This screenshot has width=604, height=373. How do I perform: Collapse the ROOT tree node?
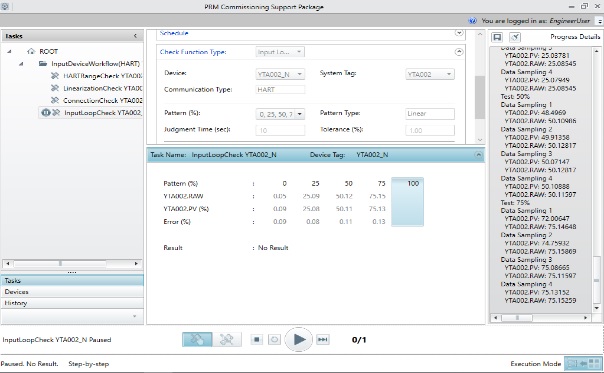click(x=9, y=51)
